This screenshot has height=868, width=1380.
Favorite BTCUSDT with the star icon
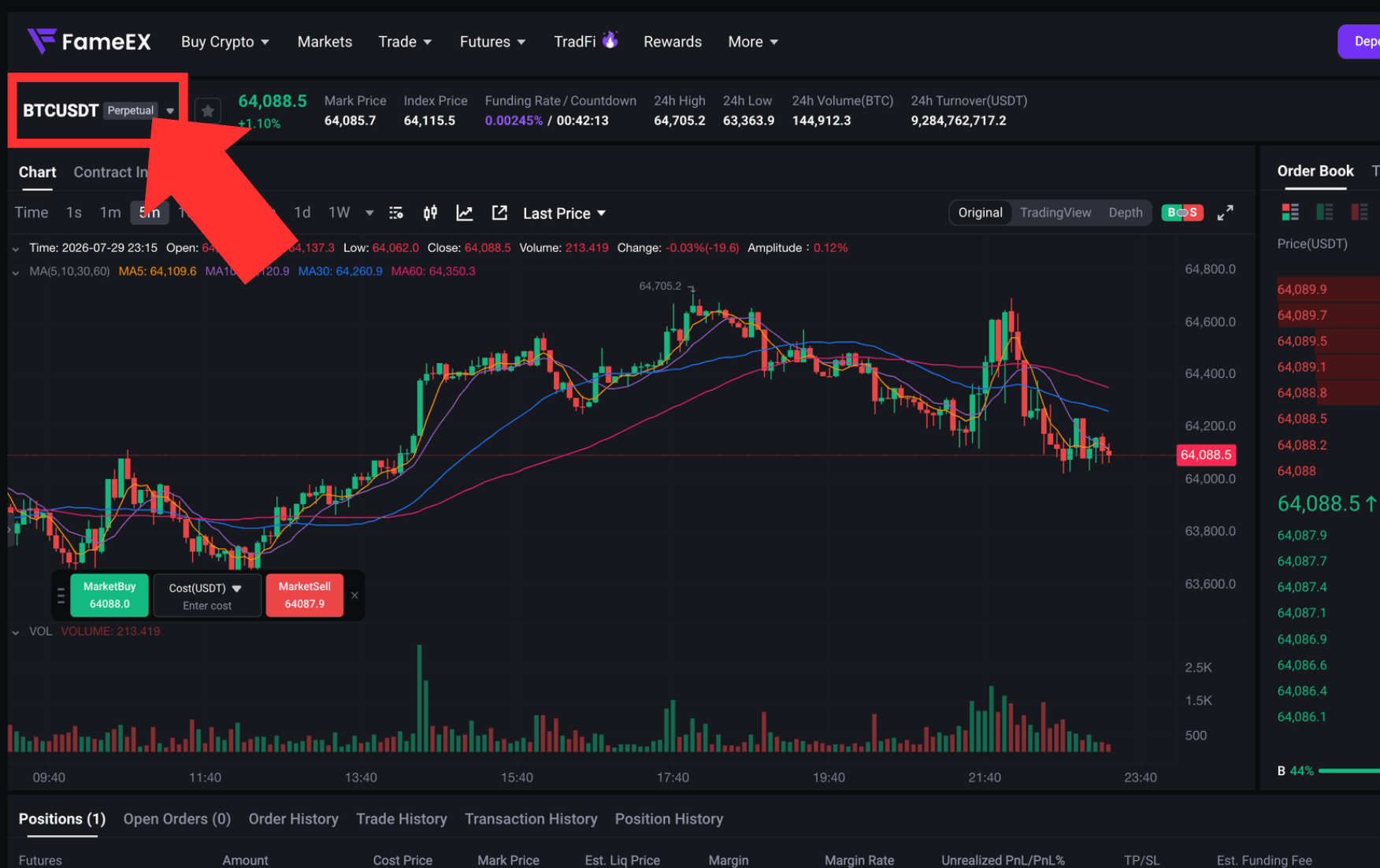[x=208, y=111]
